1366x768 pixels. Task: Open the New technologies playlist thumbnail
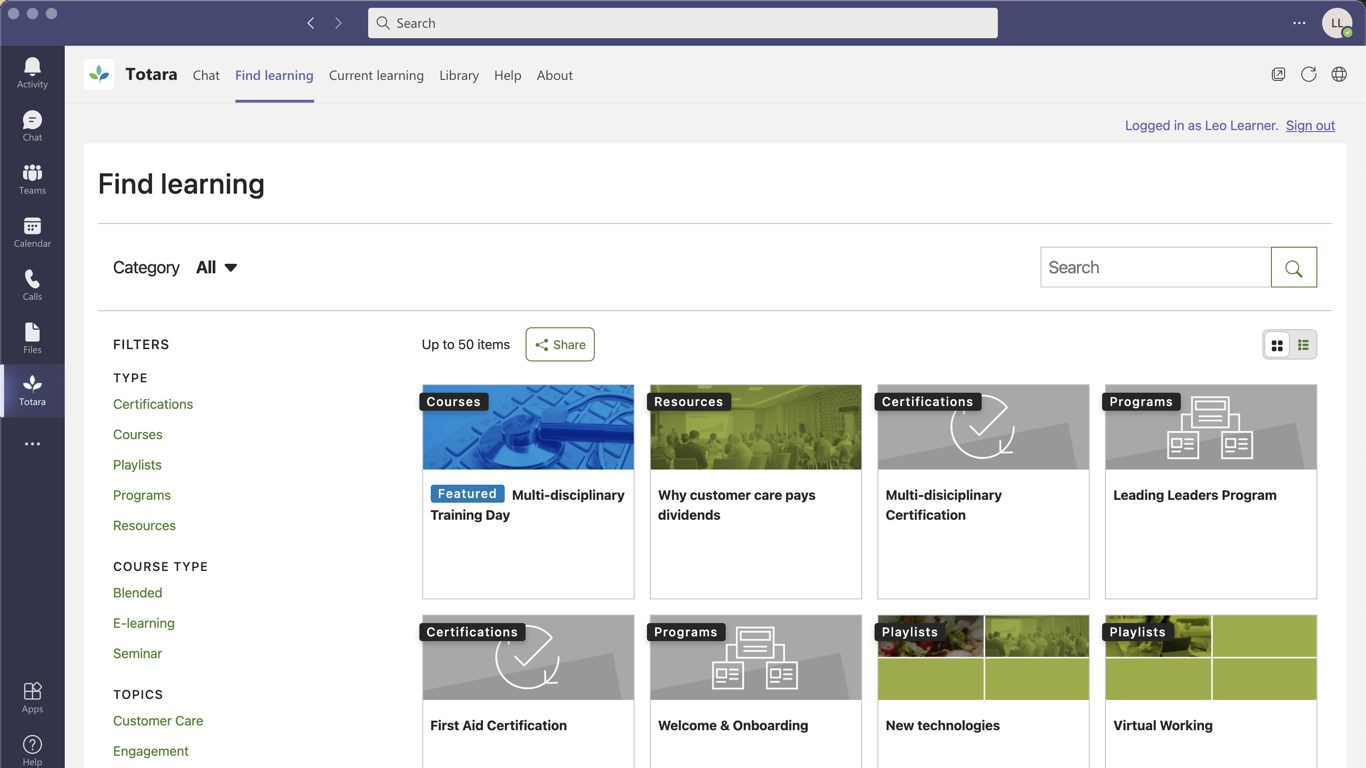click(983, 657)
